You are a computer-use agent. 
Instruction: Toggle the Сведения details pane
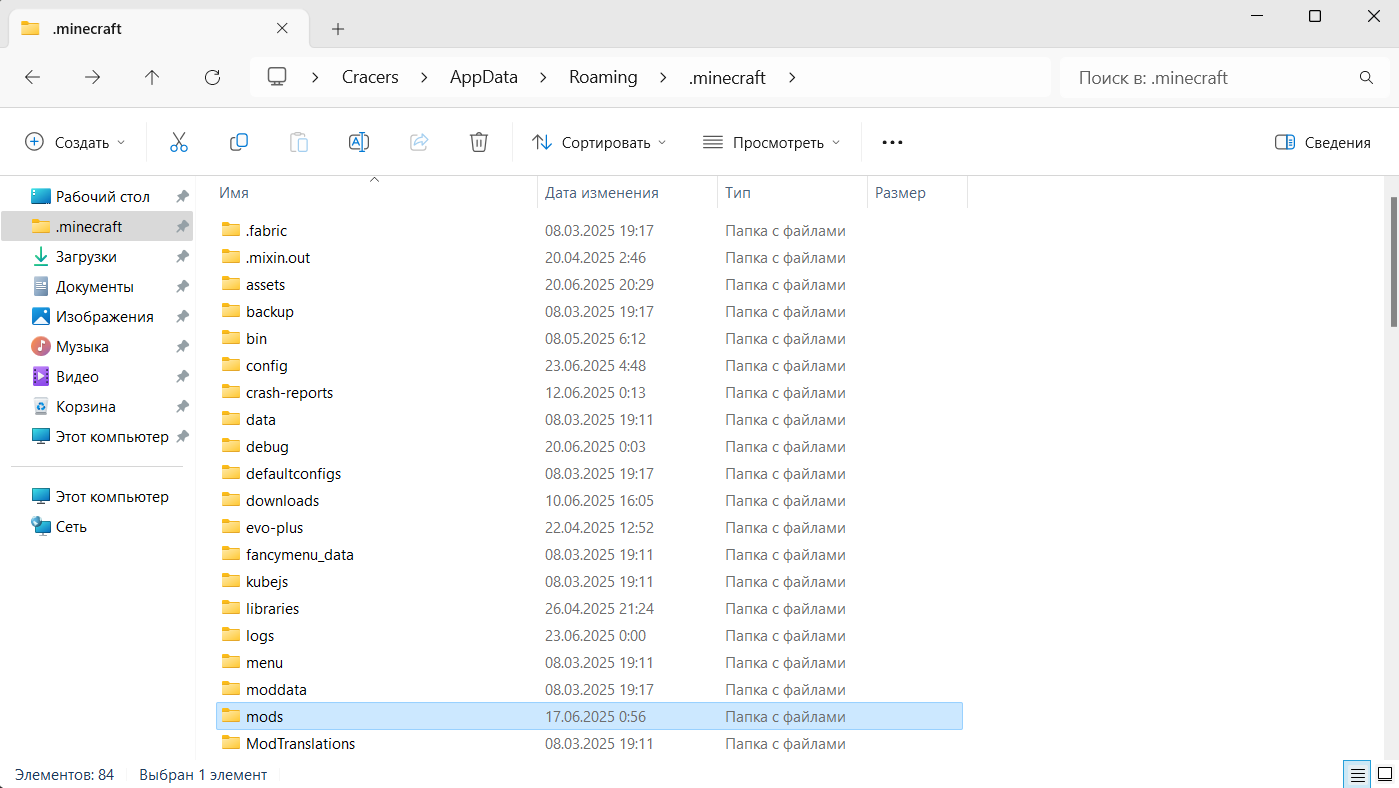1323,142
